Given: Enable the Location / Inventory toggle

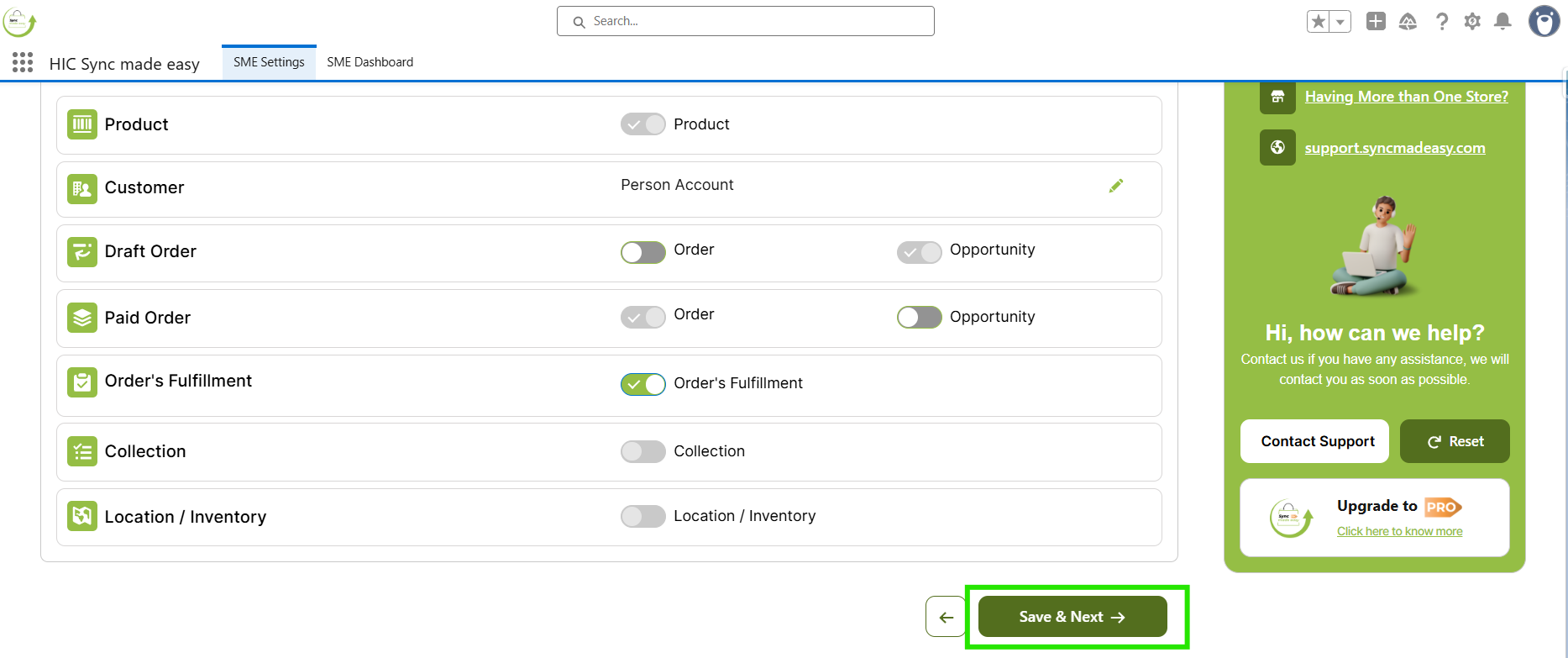Looking at the screenshot, I should [x=642, y=516].
